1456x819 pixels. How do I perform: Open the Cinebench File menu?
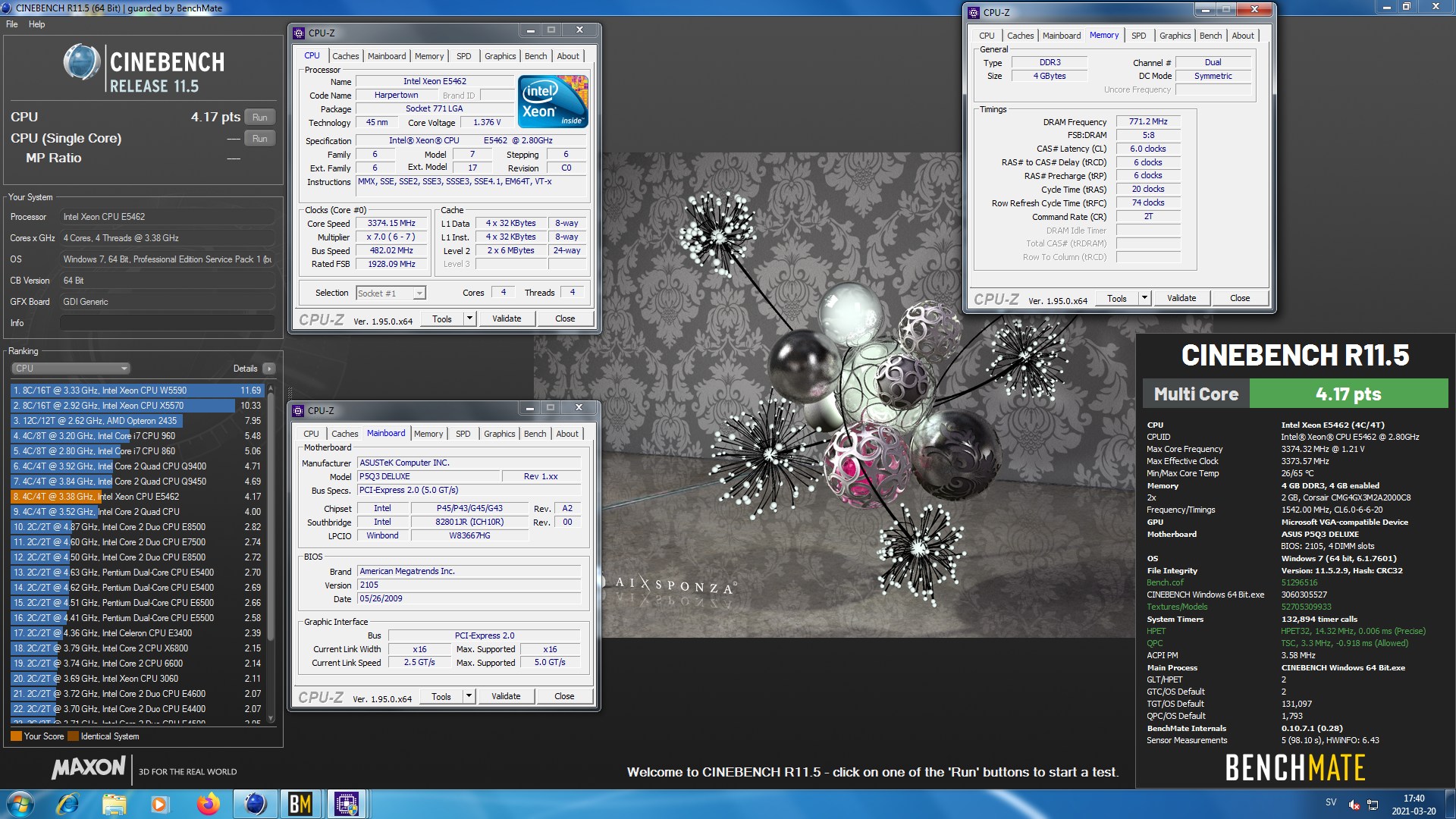pos(12,24)
